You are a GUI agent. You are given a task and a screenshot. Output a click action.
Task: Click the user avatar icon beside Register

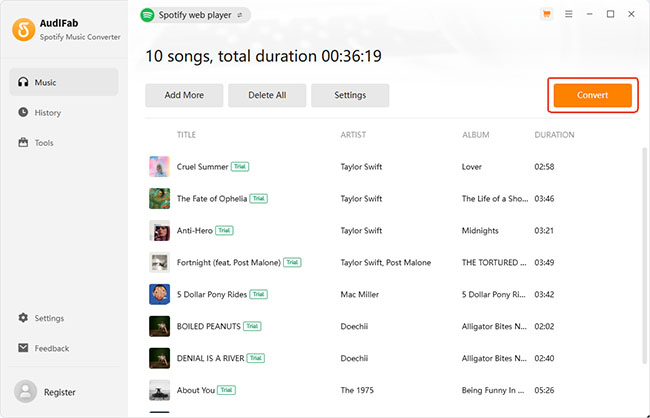25,391
